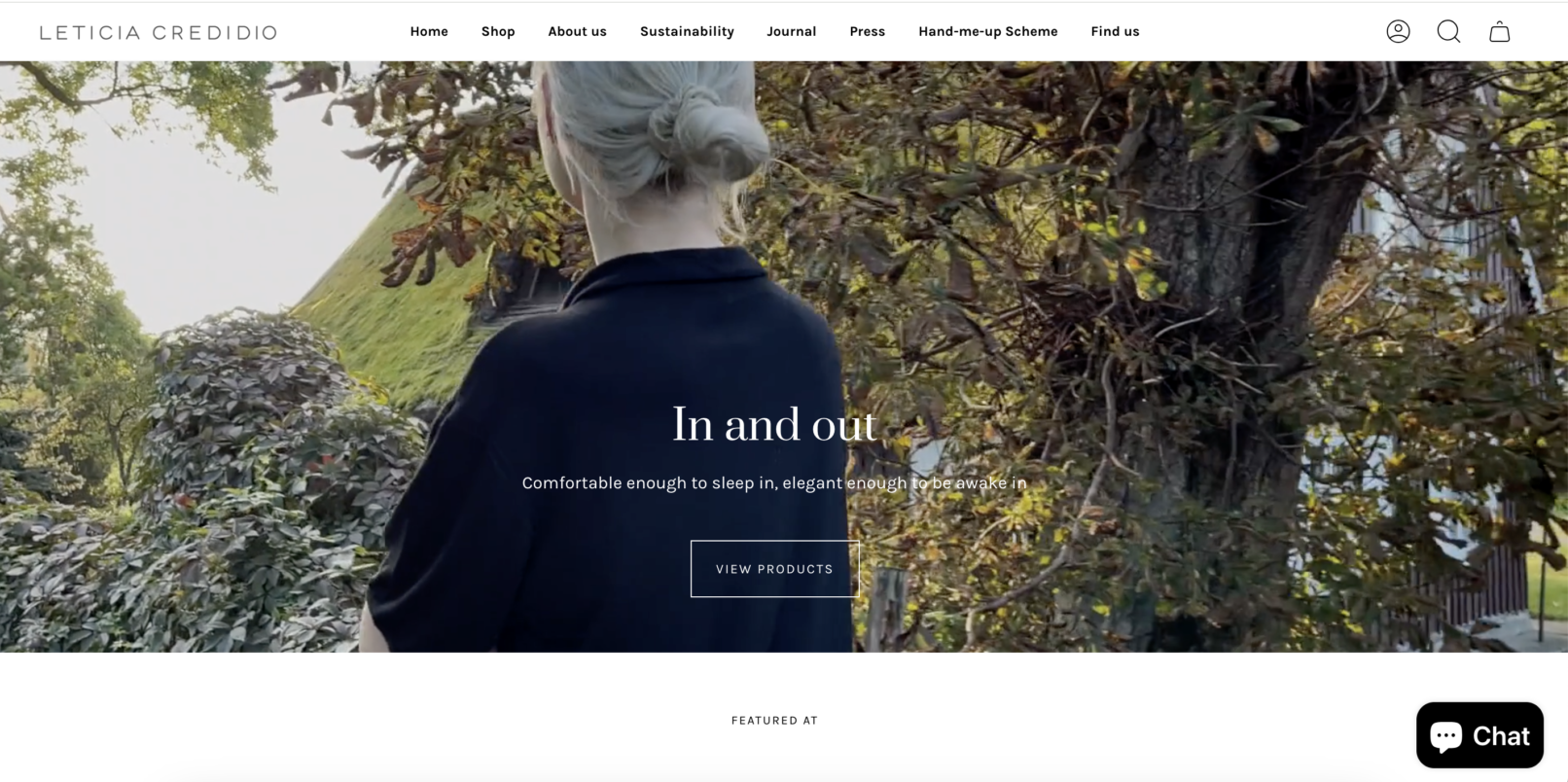The width and height of the screenshot is (1568, 782).
Task: Open the About us menu
Action: pyautogui.click(x=577, y=31)
